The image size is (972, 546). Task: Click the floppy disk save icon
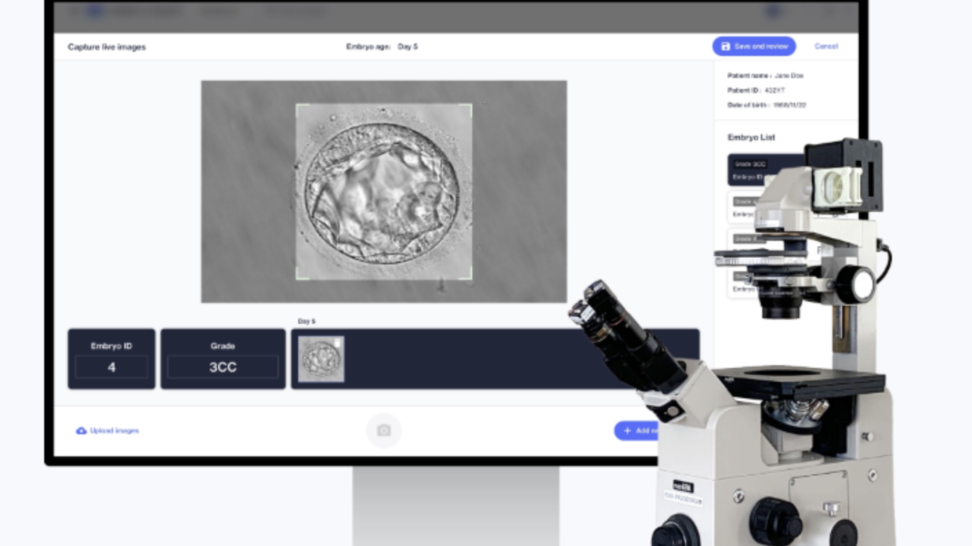click(x=726, y=46)
